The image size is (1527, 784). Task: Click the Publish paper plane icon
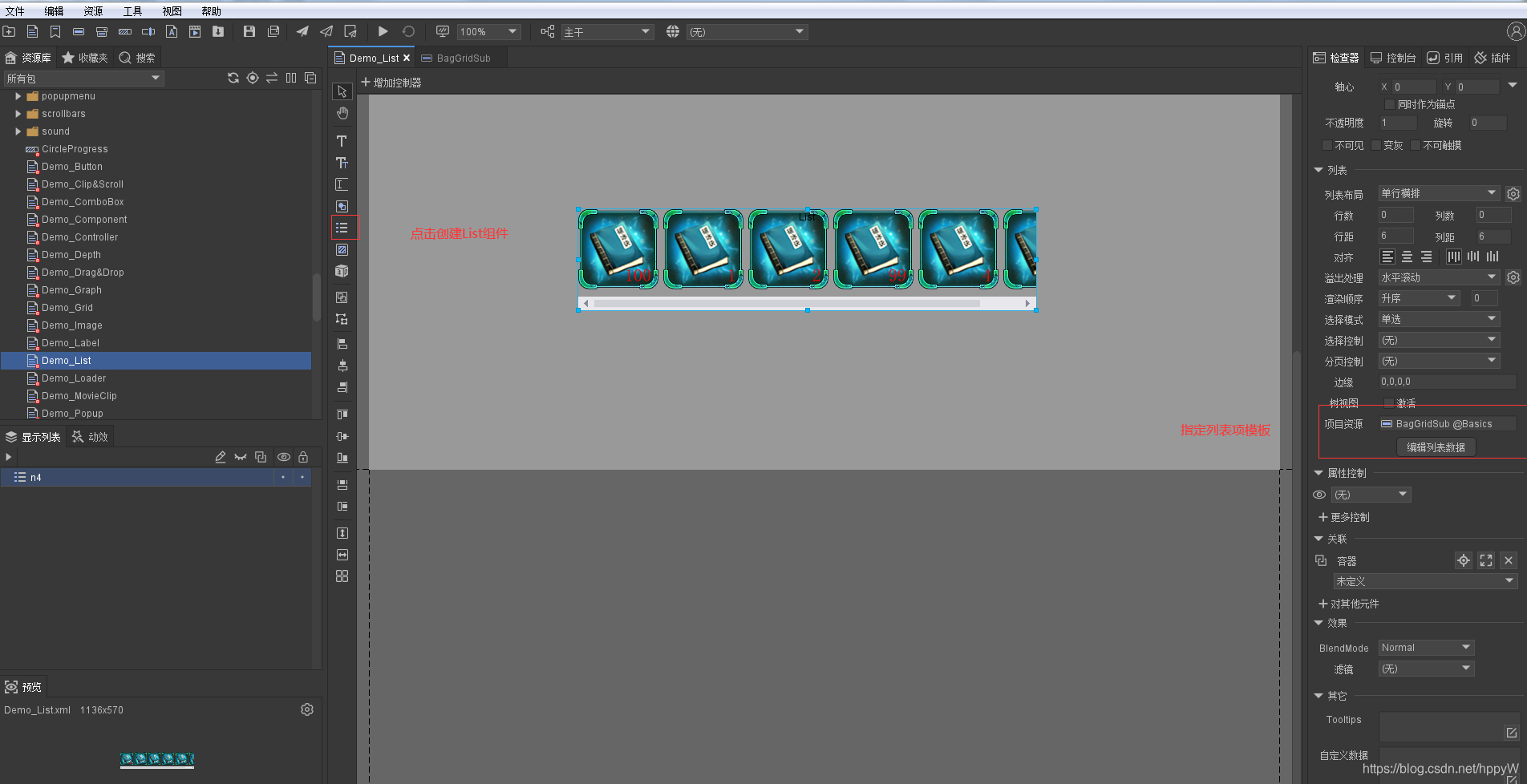[302, 31]
